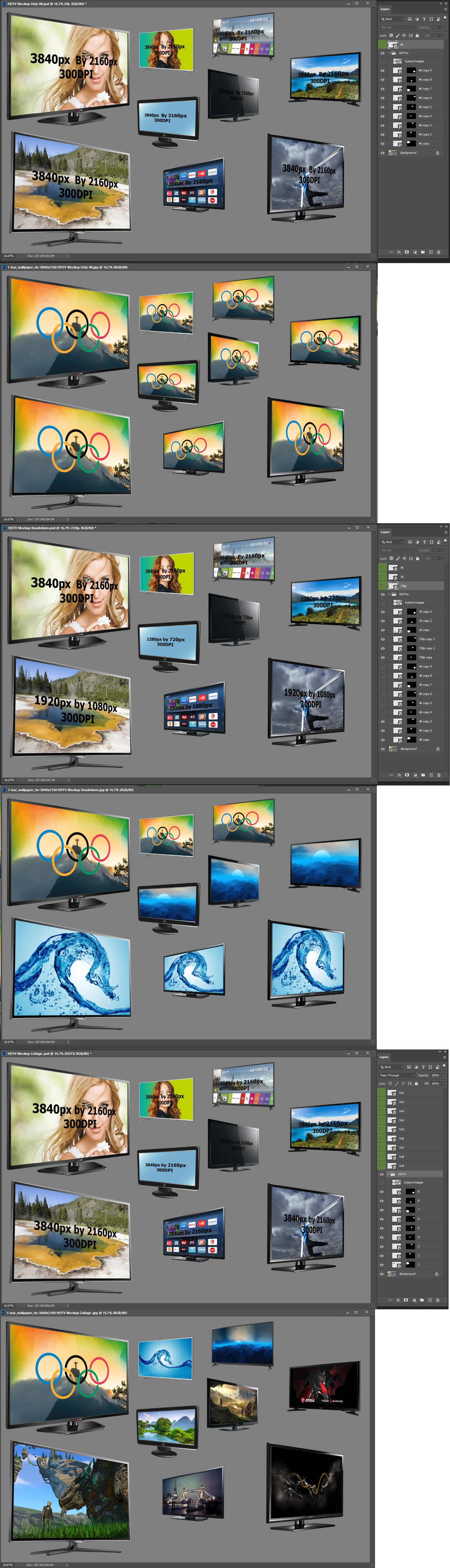The height and width of the screenshot is (1568, 450).
Task: Collapse HDTVs group in Only 4K.psd panel
Action: point(389,53)
